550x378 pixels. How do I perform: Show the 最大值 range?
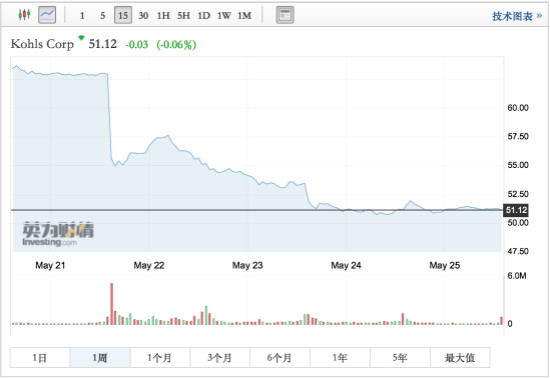coord(460,358)
